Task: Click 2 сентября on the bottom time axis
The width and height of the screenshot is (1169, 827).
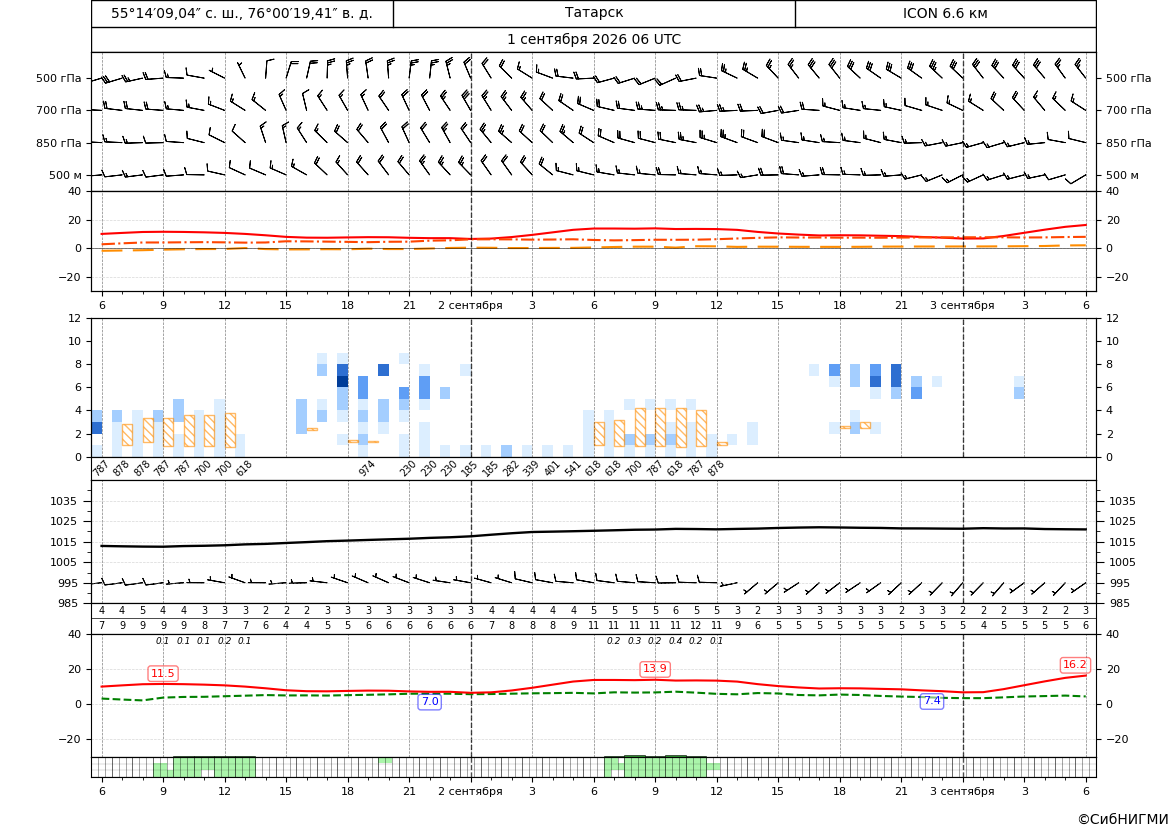Action: coord(470,791)
